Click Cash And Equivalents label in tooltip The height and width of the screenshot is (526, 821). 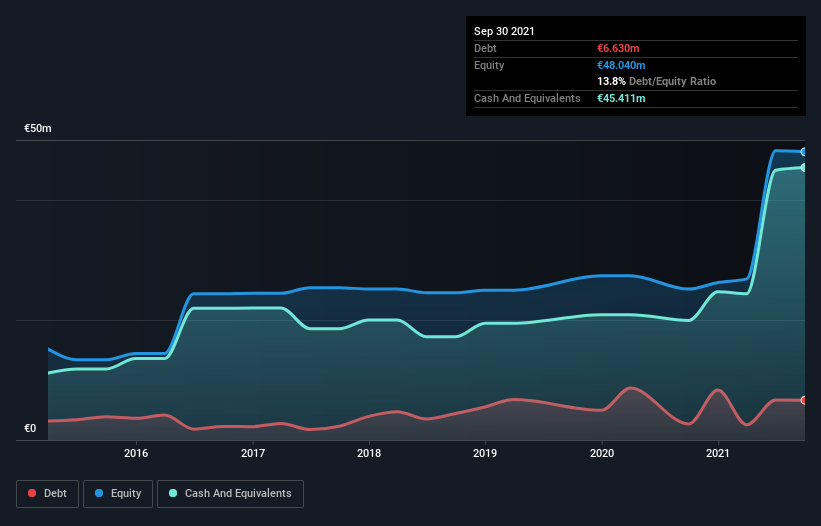pyautogui.click(x=527, y=98)
